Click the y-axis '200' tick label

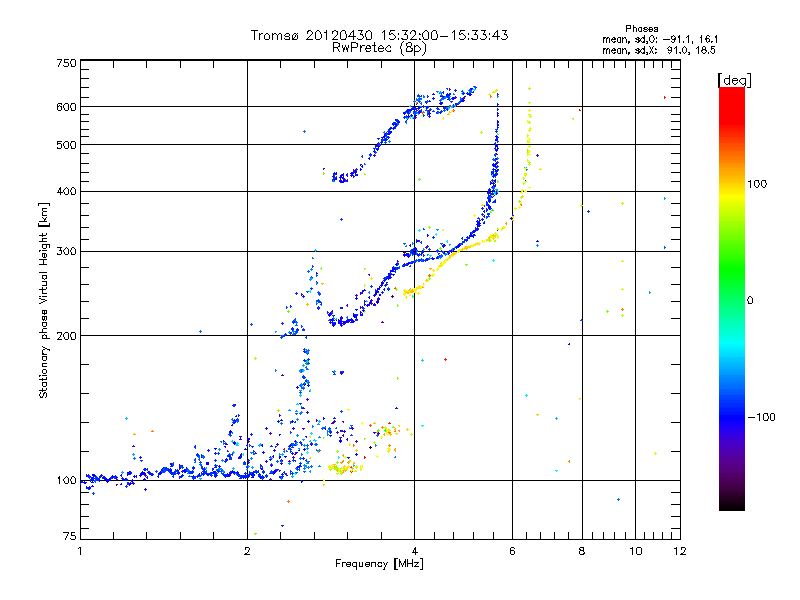tap(66, 336)
